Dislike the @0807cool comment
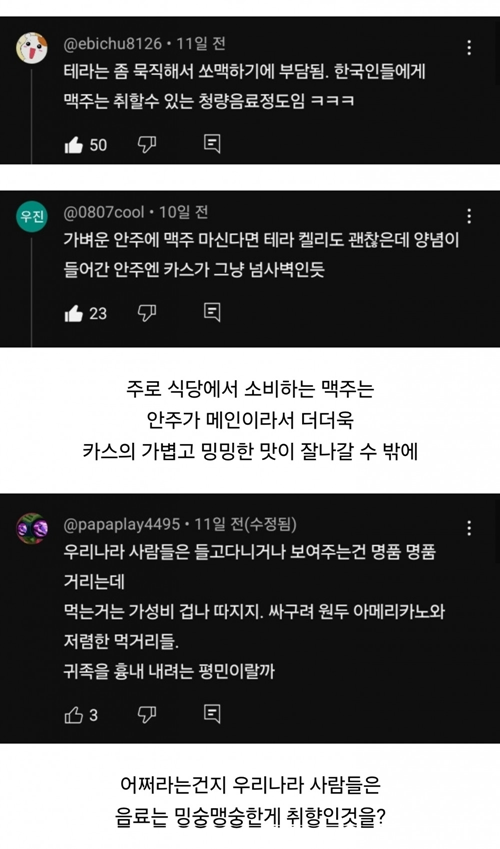The height and width of the screenshot is (849, 500). click(x=147, y=312)
